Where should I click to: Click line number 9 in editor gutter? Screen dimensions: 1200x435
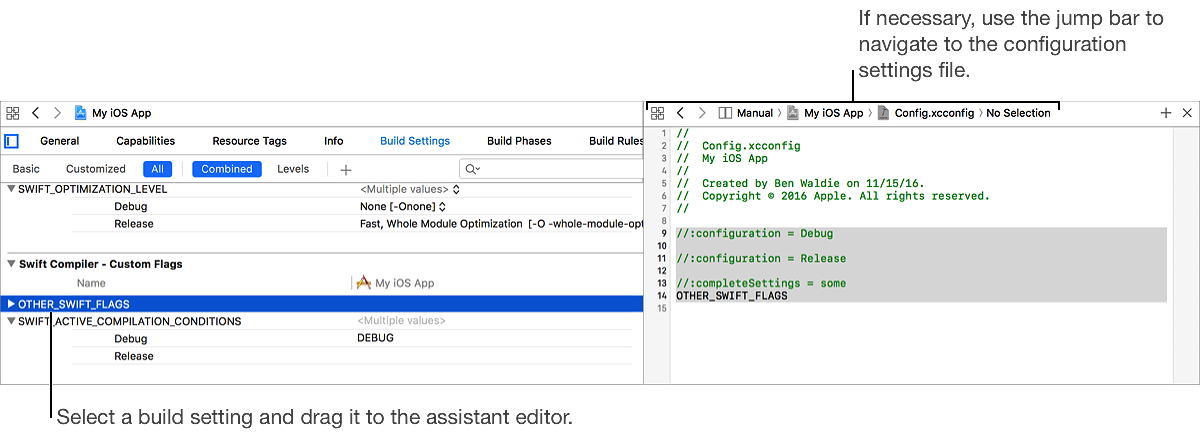point(663,233)
